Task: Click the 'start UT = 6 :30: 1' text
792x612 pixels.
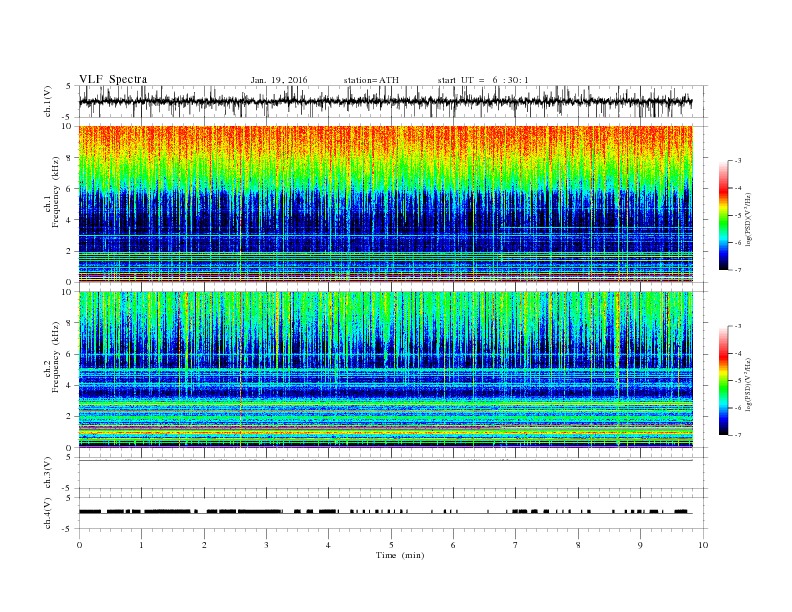Action: click(483, 80)
